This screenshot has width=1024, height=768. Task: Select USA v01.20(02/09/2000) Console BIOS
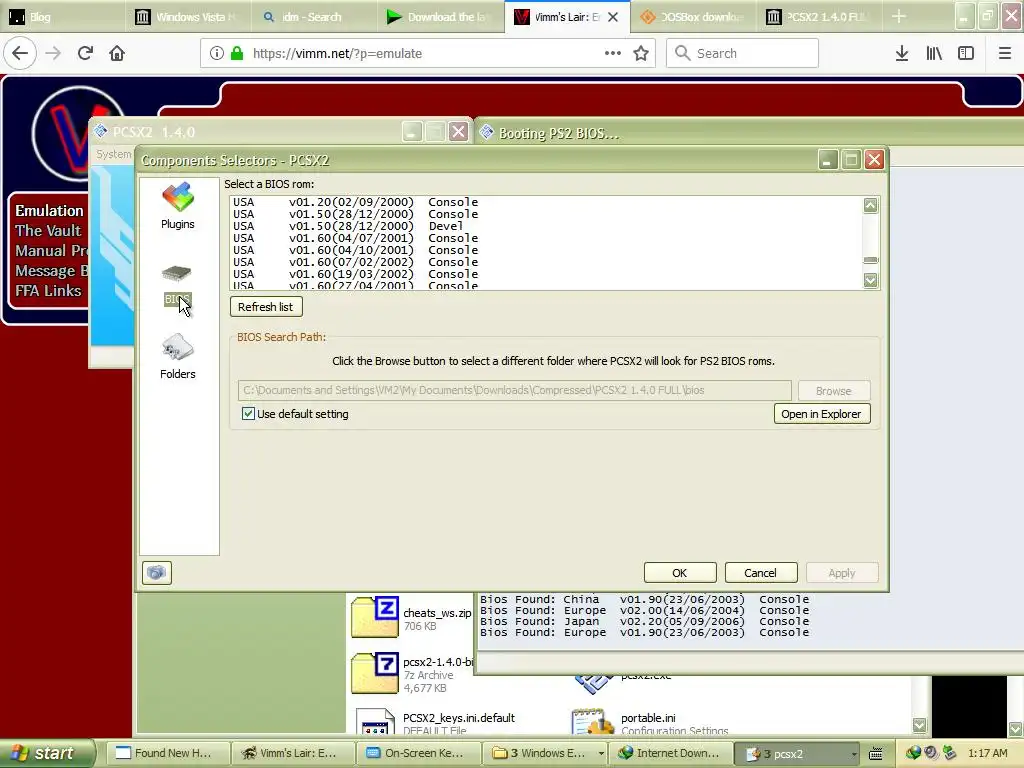(355, 202)
